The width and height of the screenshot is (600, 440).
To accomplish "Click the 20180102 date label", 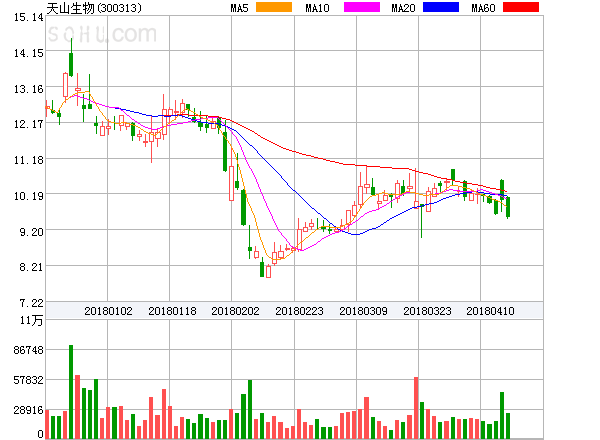I will click(x=108, y=311).
